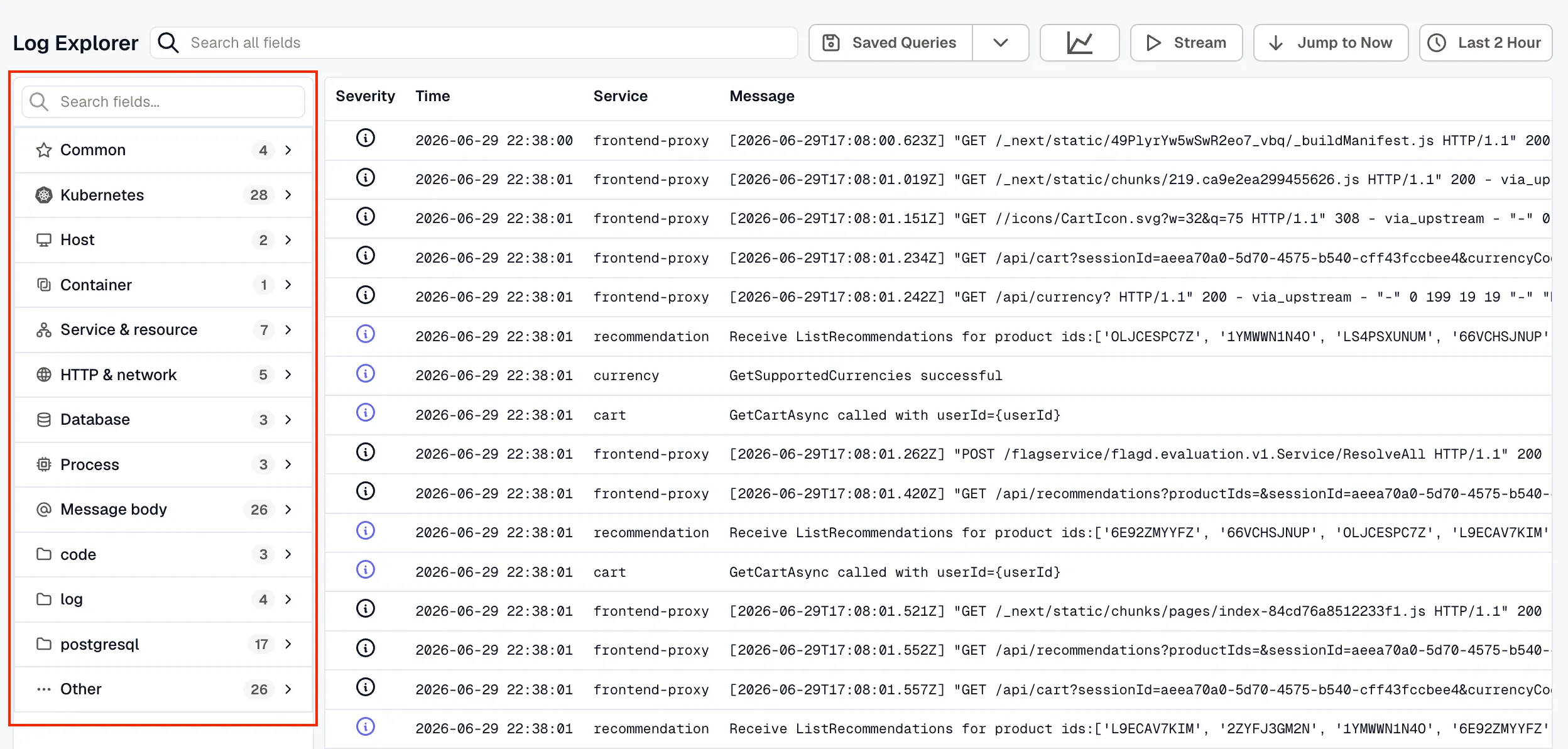Click info severity icon on currency log row
1568x749 pixels.
[x=366, y=374]
